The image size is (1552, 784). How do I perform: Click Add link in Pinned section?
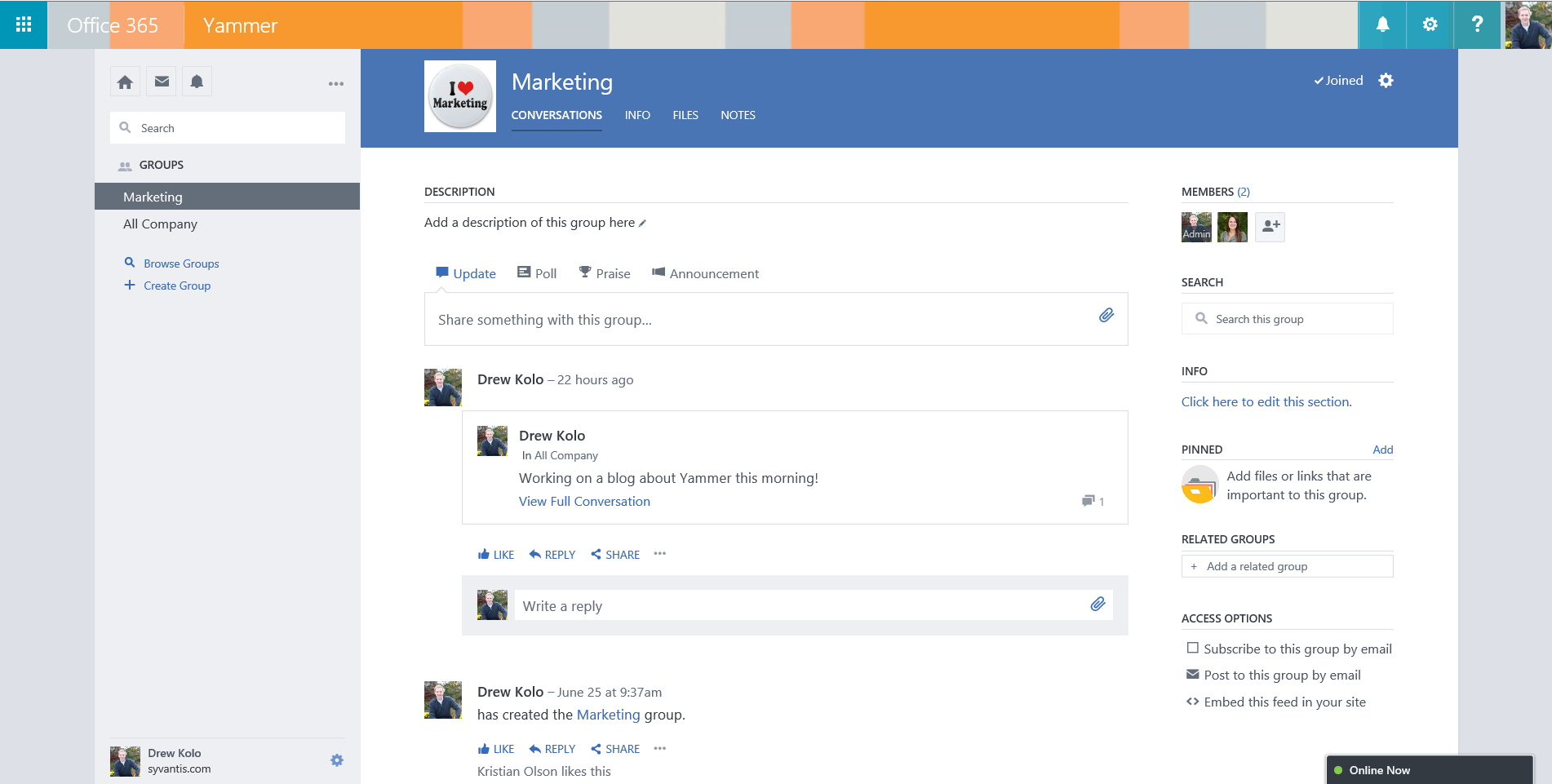coord(1382,450)
